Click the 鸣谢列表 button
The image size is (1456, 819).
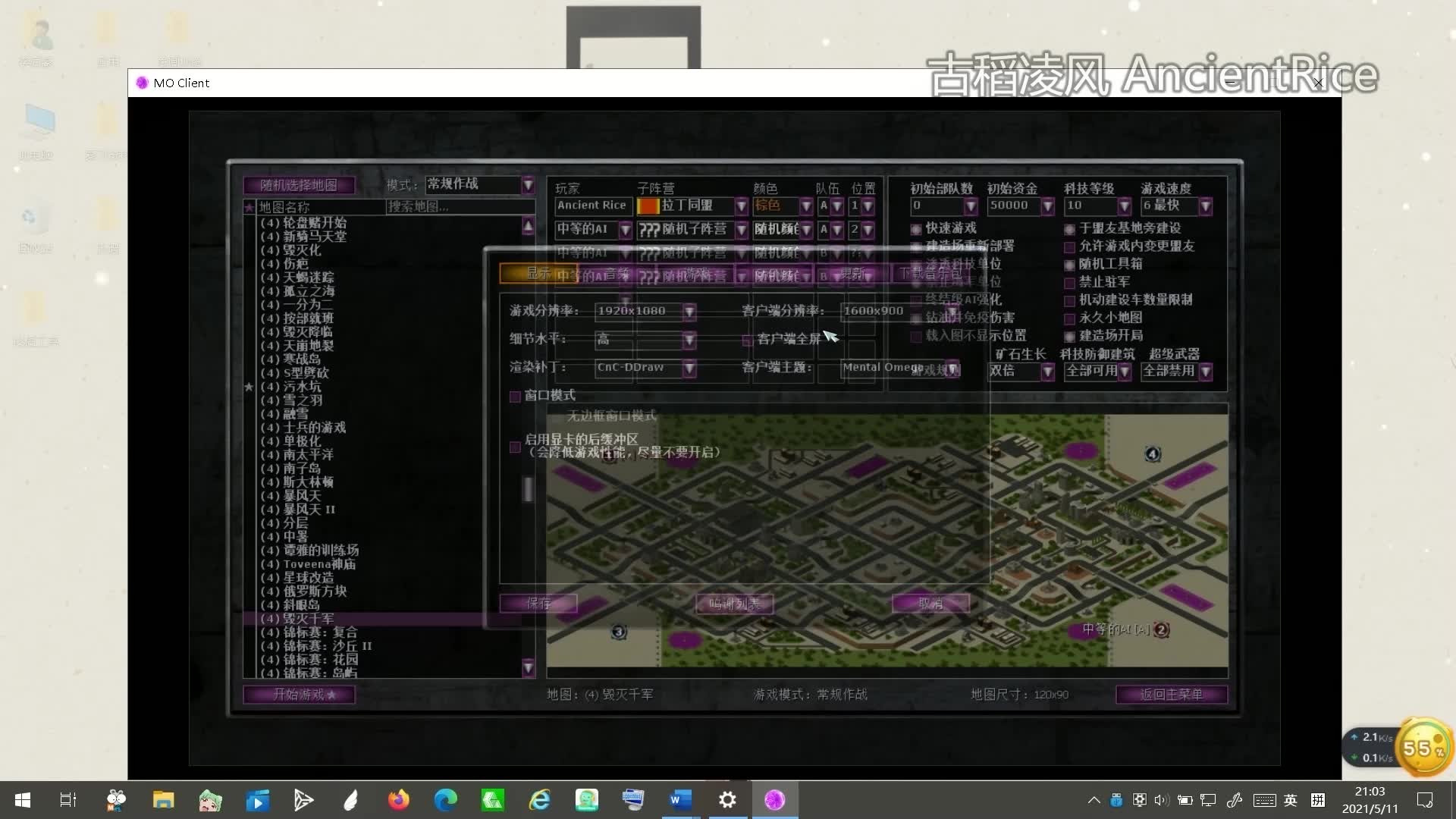pyautogui.click(x=734, y=604)
